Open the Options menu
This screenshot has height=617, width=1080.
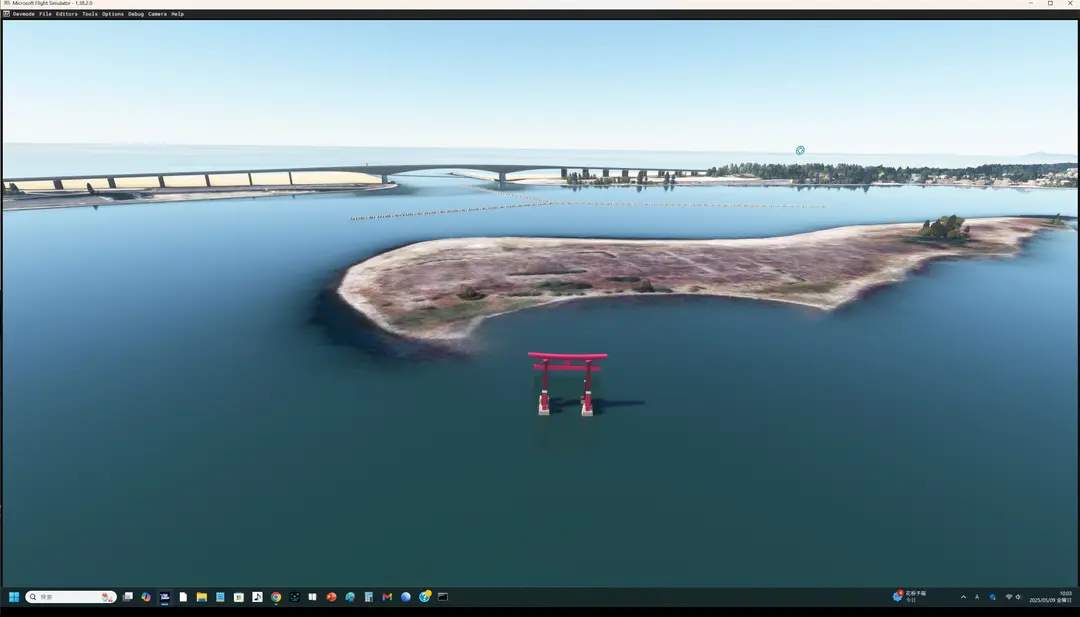[x=112, y=14]
